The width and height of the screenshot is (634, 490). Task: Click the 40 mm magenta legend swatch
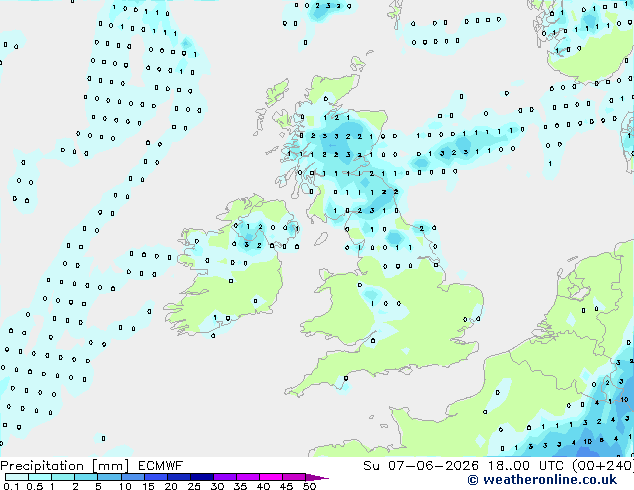[271, 477]
